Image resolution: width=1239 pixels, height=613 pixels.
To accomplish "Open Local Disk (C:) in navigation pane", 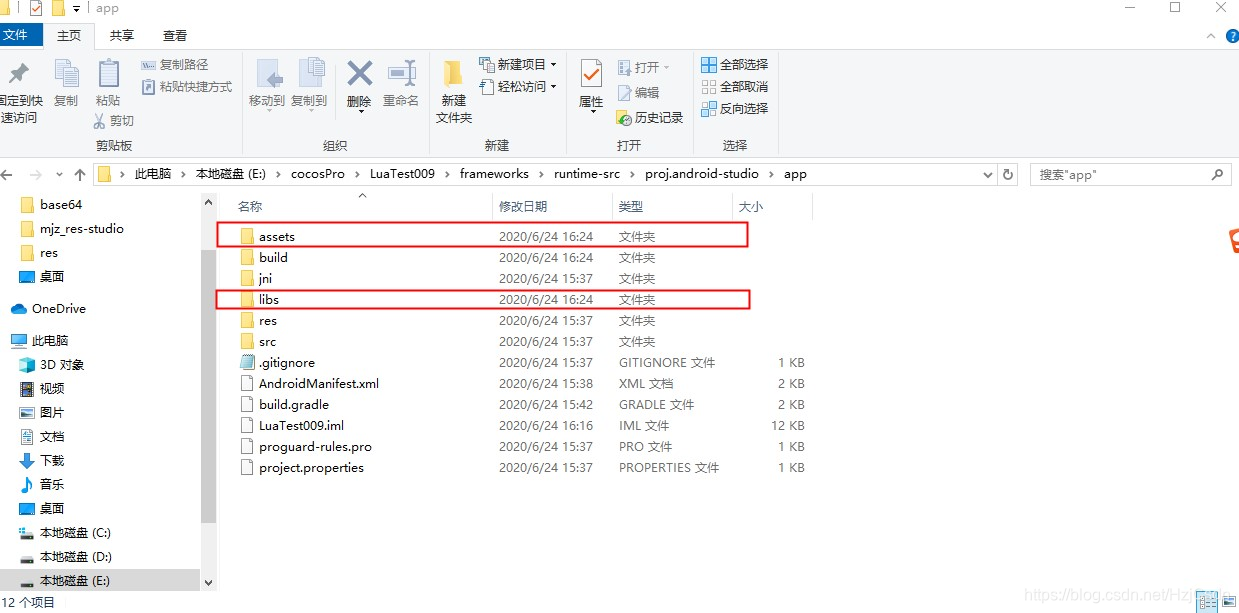I will point(75,532).
